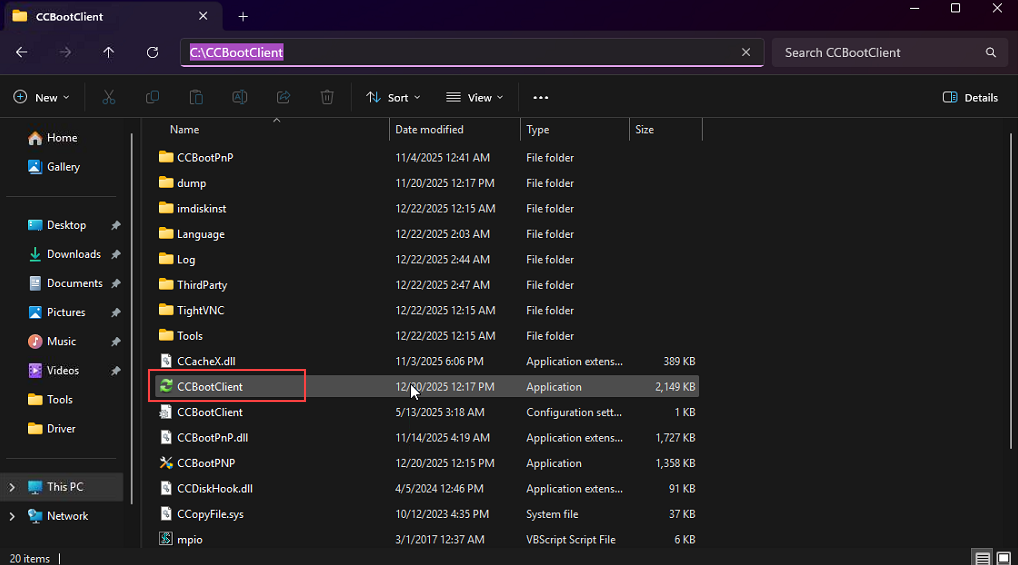Go up one folder level

coord(109,52)
